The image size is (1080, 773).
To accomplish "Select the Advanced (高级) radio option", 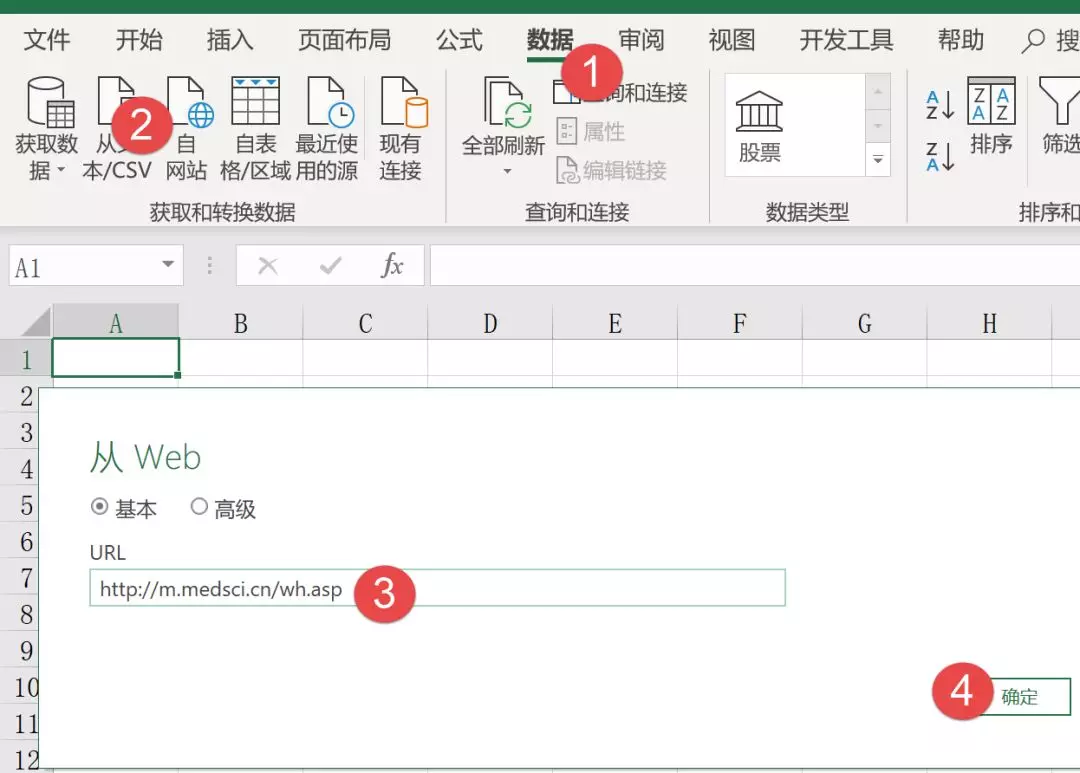I will click(x=199, y=506).
